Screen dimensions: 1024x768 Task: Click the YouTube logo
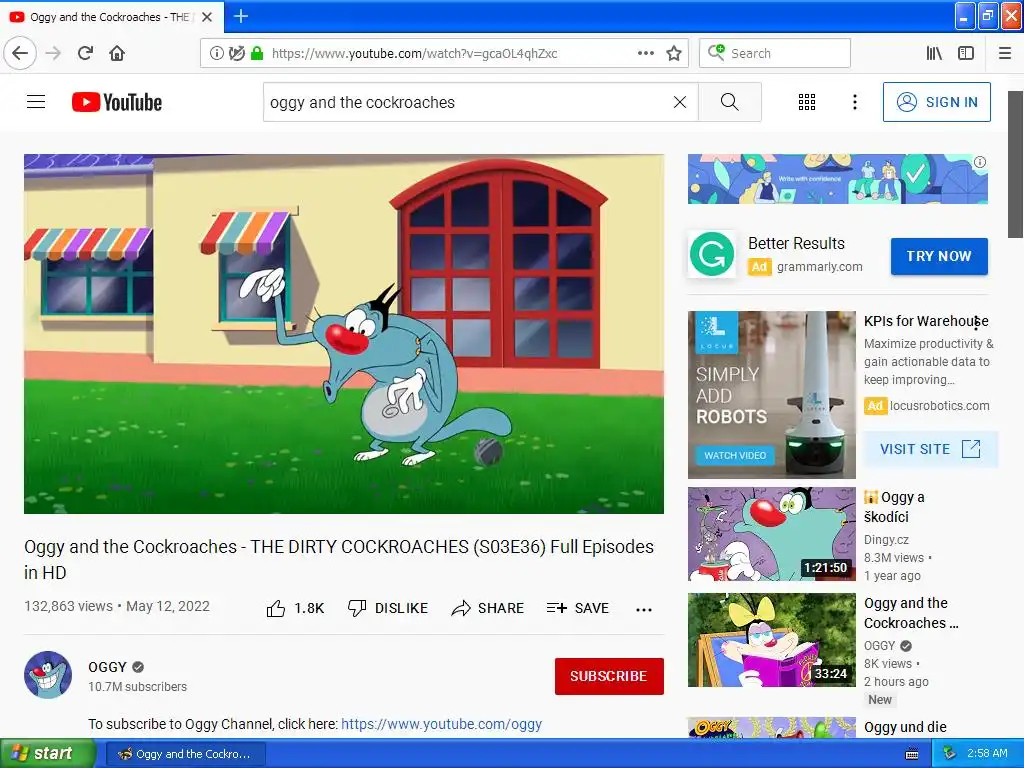(x=117, y=102)
